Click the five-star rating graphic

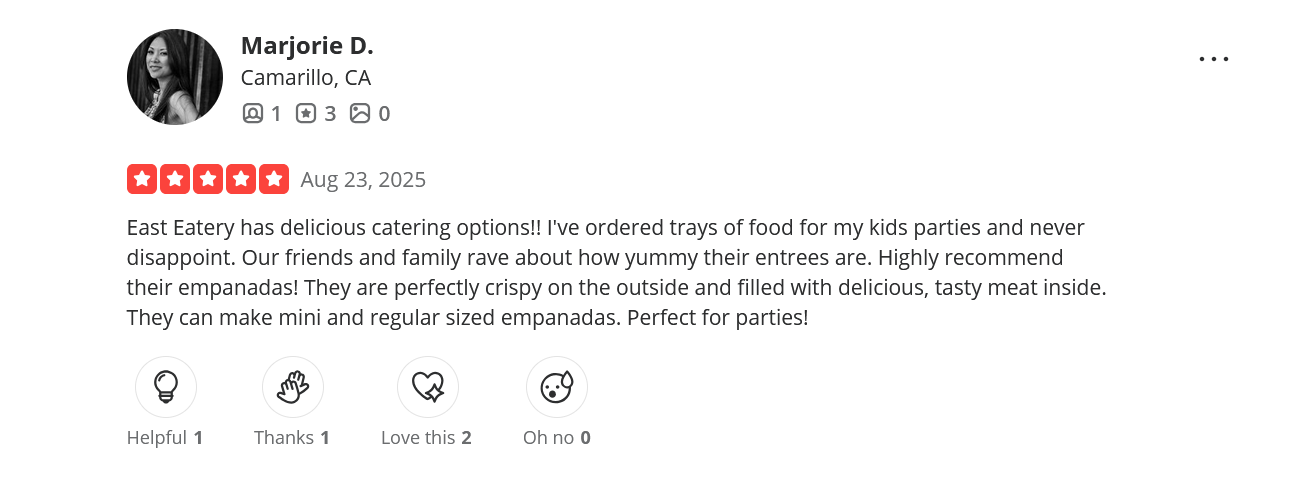(x=208, y=179)
